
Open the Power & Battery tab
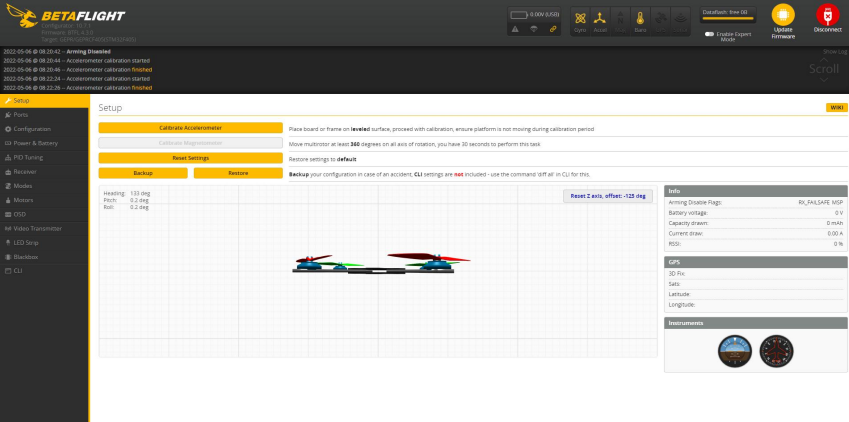(44, 143)
